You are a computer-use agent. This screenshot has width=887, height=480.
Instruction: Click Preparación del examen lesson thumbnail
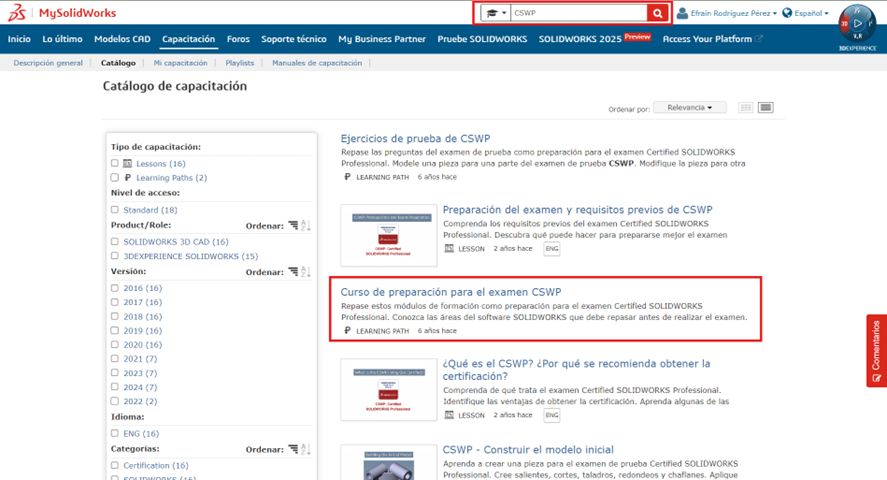(x=389, y=235)
